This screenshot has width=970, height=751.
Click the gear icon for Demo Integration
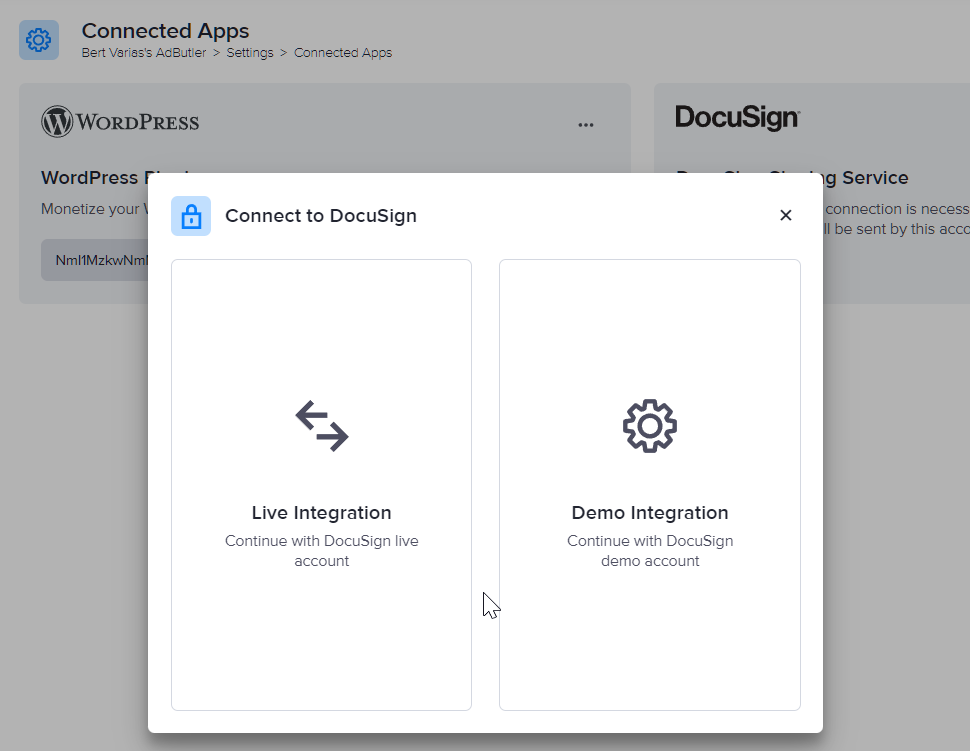click(x=650, y=426)
